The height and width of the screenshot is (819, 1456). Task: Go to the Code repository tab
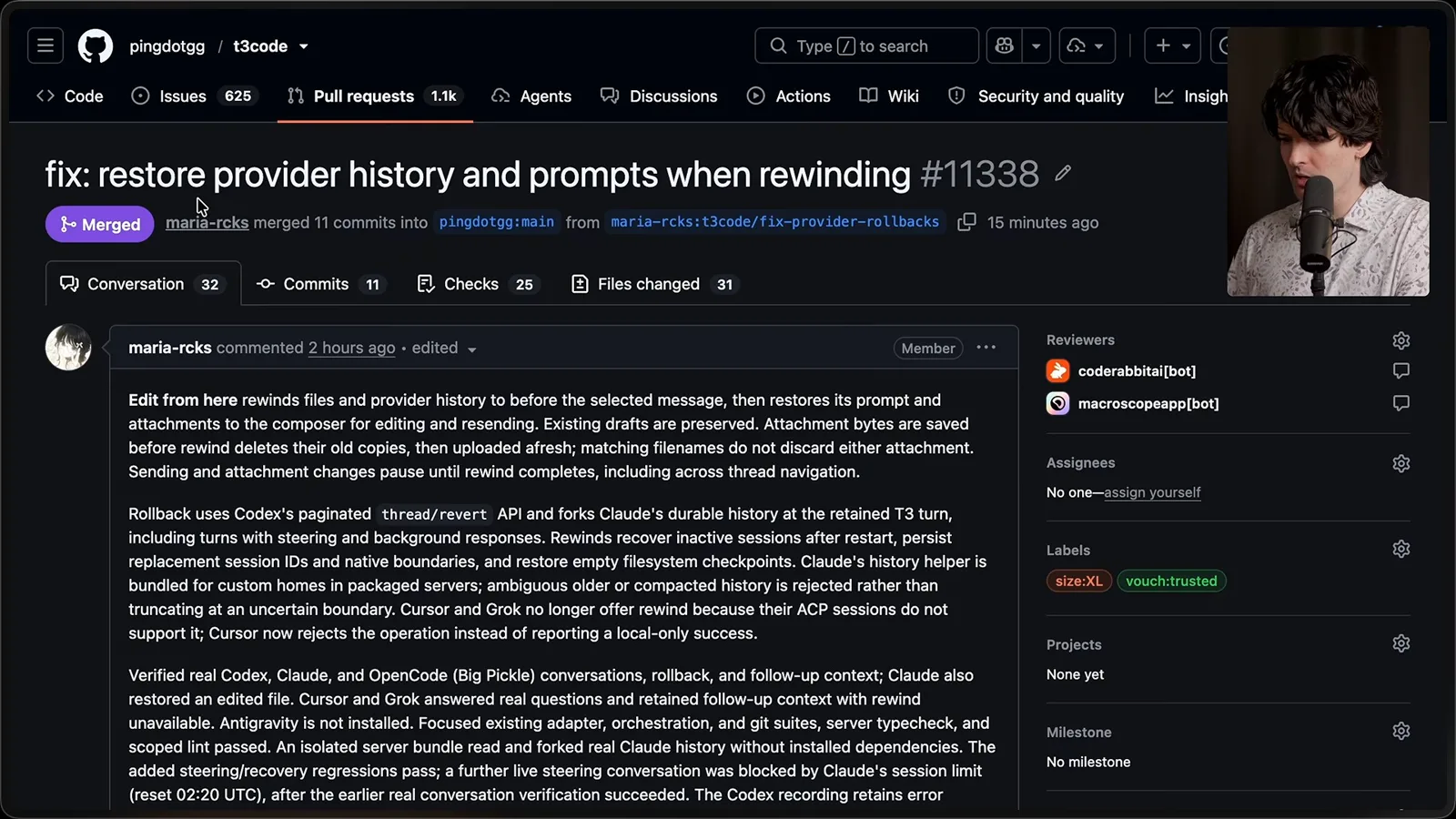click(x=70, y=96)
